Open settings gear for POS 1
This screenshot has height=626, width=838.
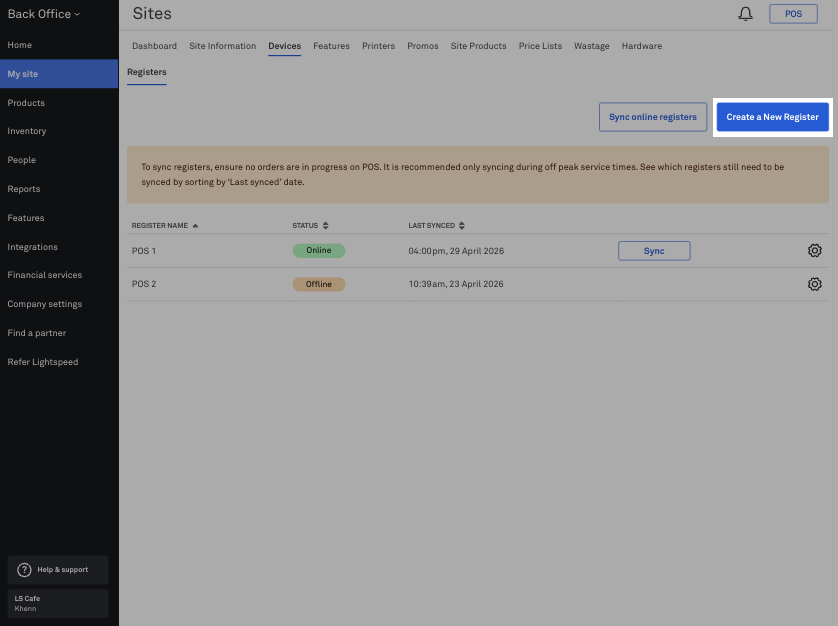pyautogui.click(x=814, y=250)
